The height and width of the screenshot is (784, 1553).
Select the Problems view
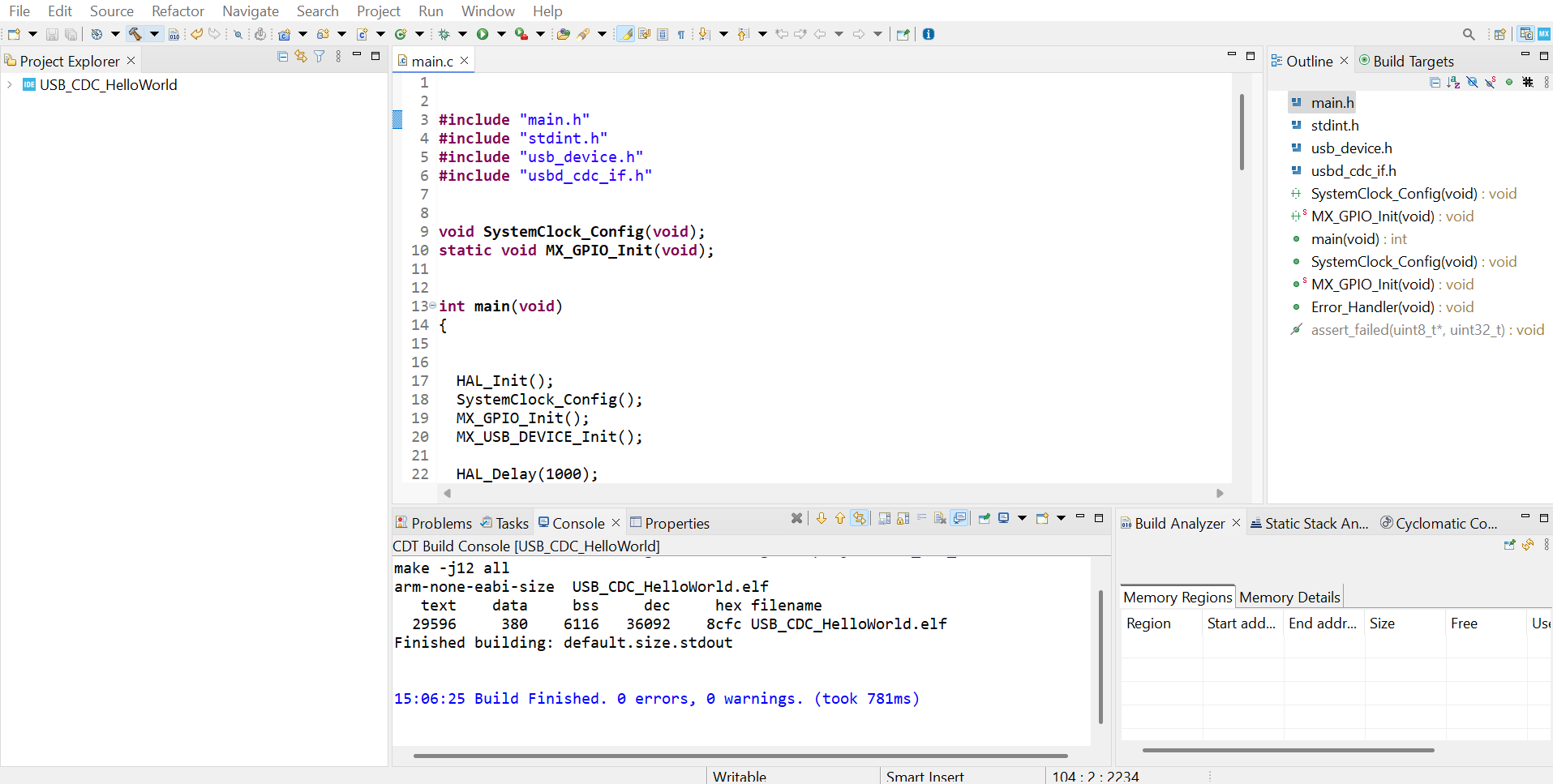click(x=440, y=523)
